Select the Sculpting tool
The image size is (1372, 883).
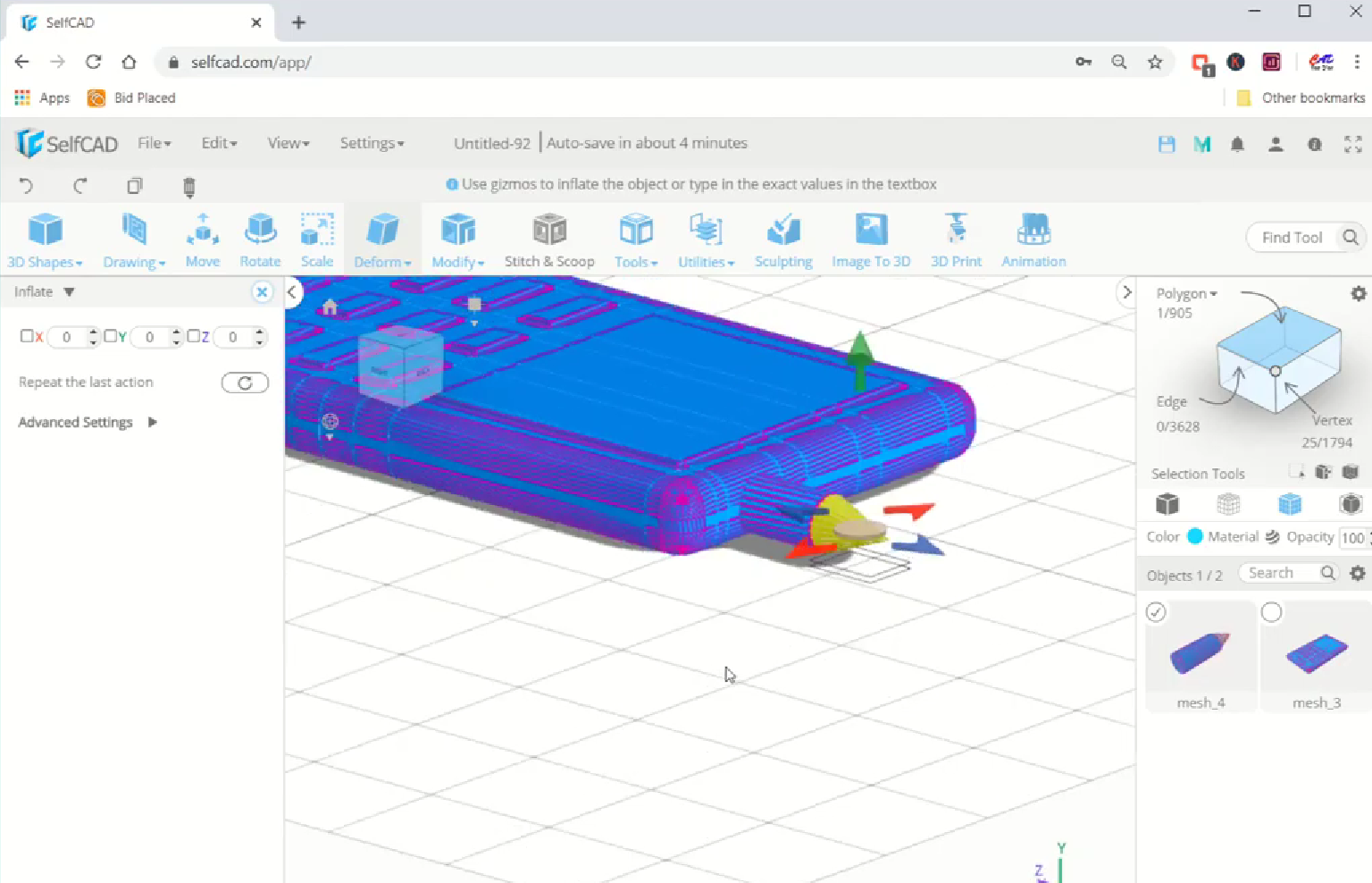pos(783,240)
